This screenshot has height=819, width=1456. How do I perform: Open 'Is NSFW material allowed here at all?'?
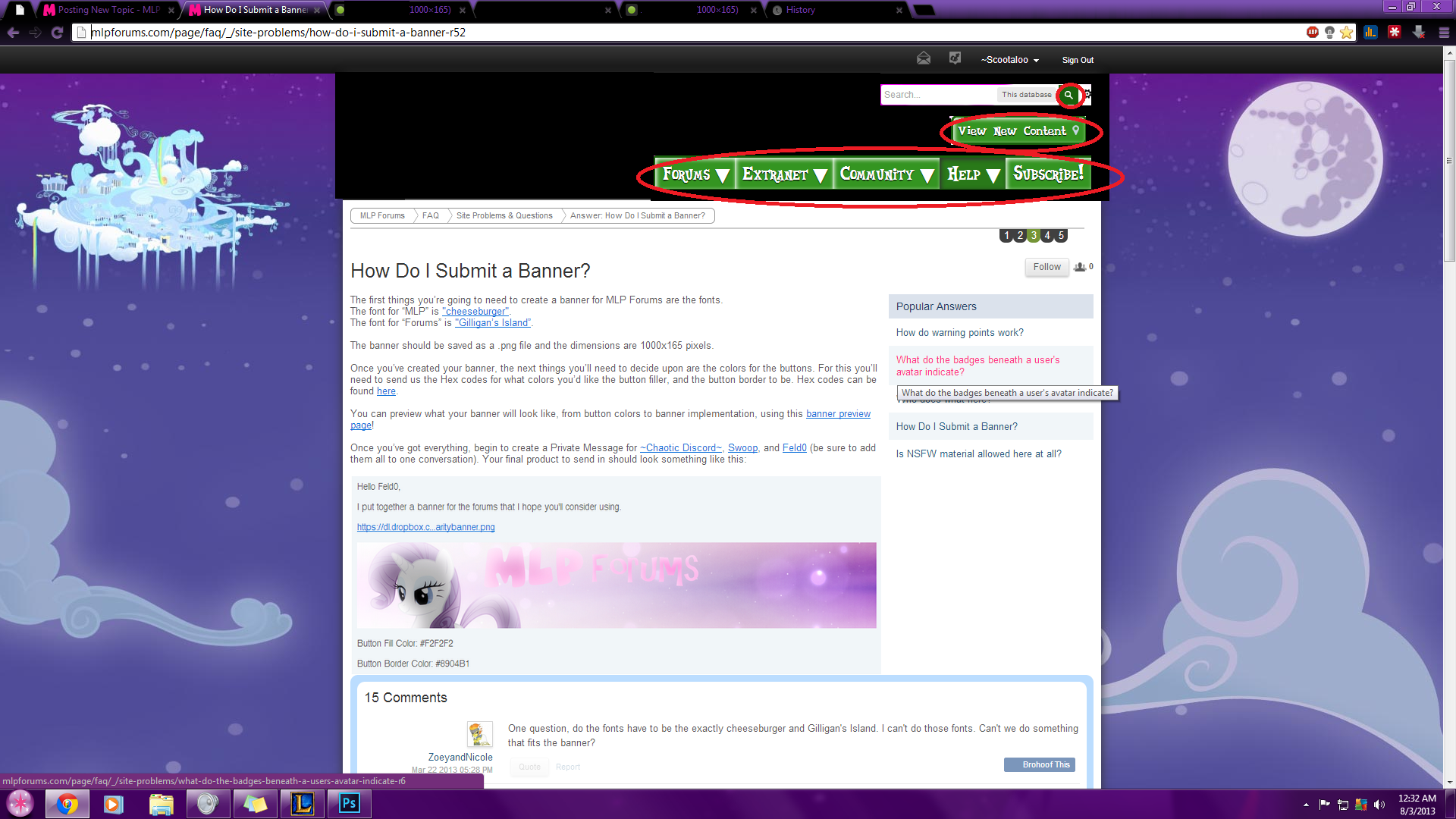978,454
